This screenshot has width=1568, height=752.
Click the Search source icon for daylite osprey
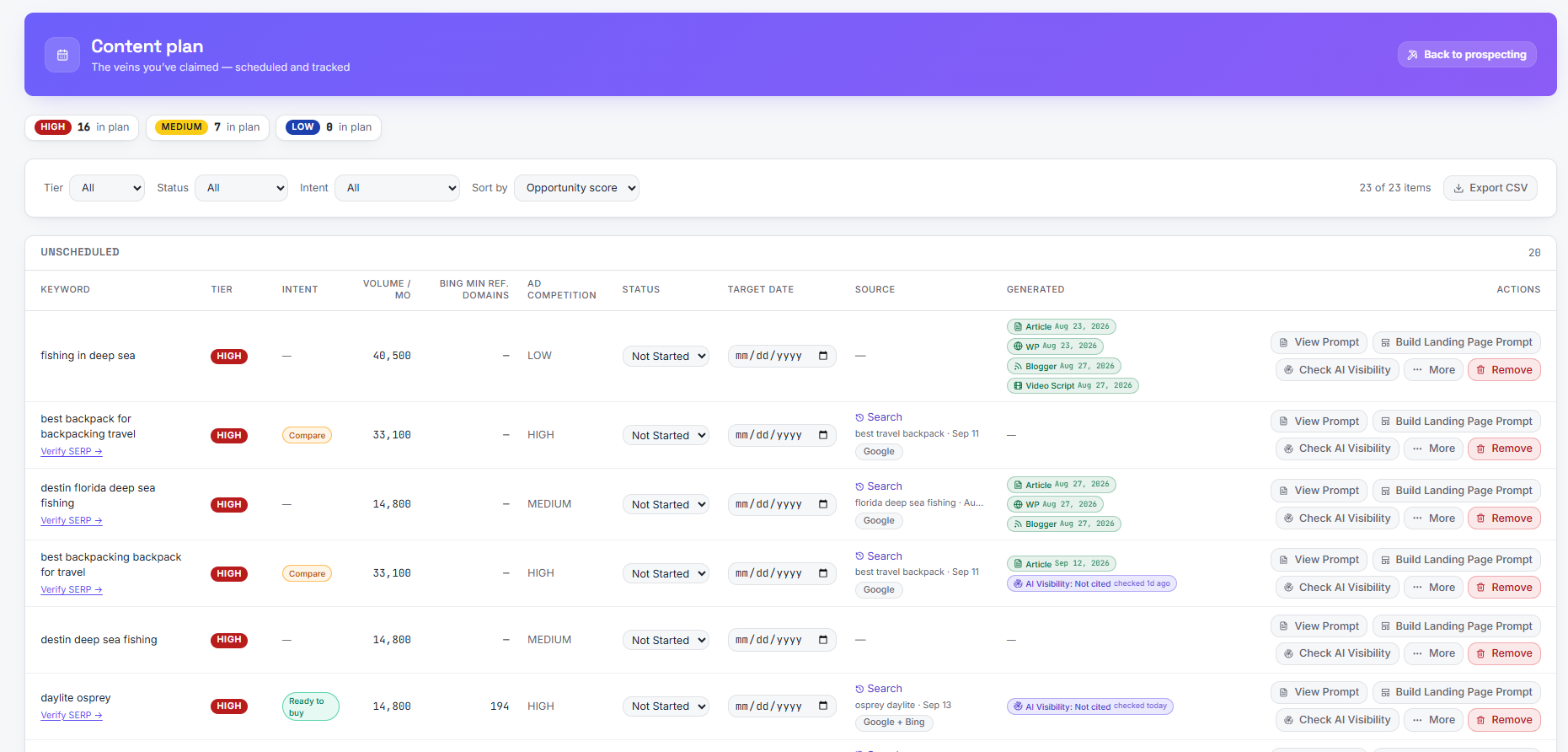click(859, 689)
